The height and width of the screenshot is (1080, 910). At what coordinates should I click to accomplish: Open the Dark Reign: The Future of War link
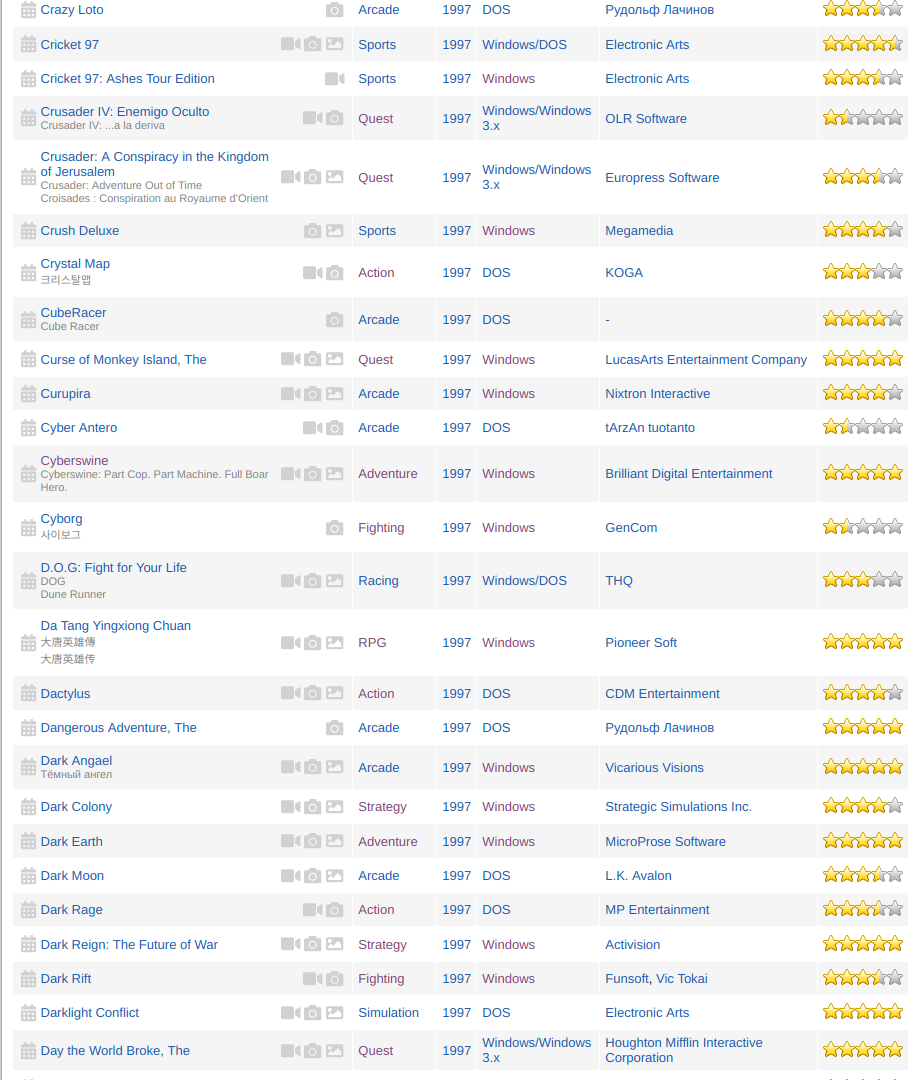click(x=129, y=944)
